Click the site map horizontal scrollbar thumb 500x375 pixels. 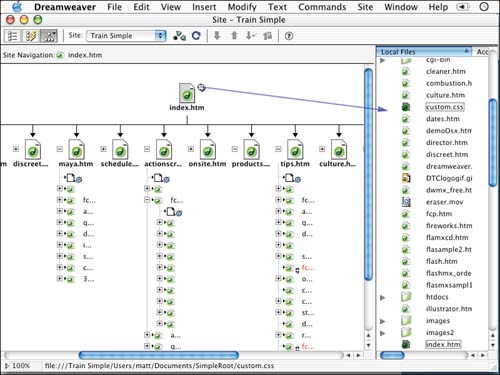point(159,355)
